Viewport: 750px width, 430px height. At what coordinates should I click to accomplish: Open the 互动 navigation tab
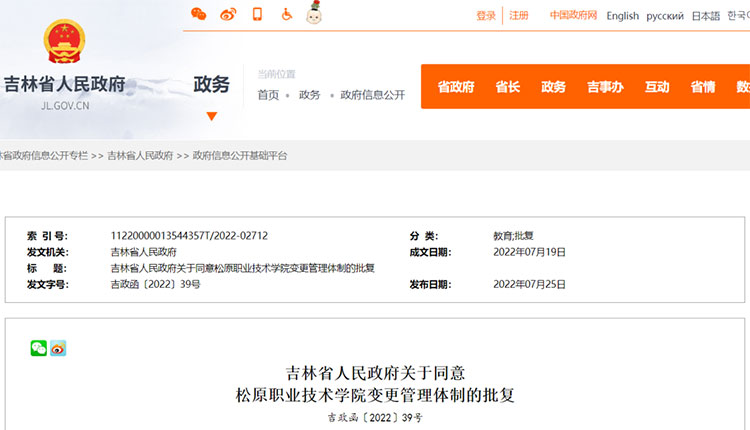point(657,87)
